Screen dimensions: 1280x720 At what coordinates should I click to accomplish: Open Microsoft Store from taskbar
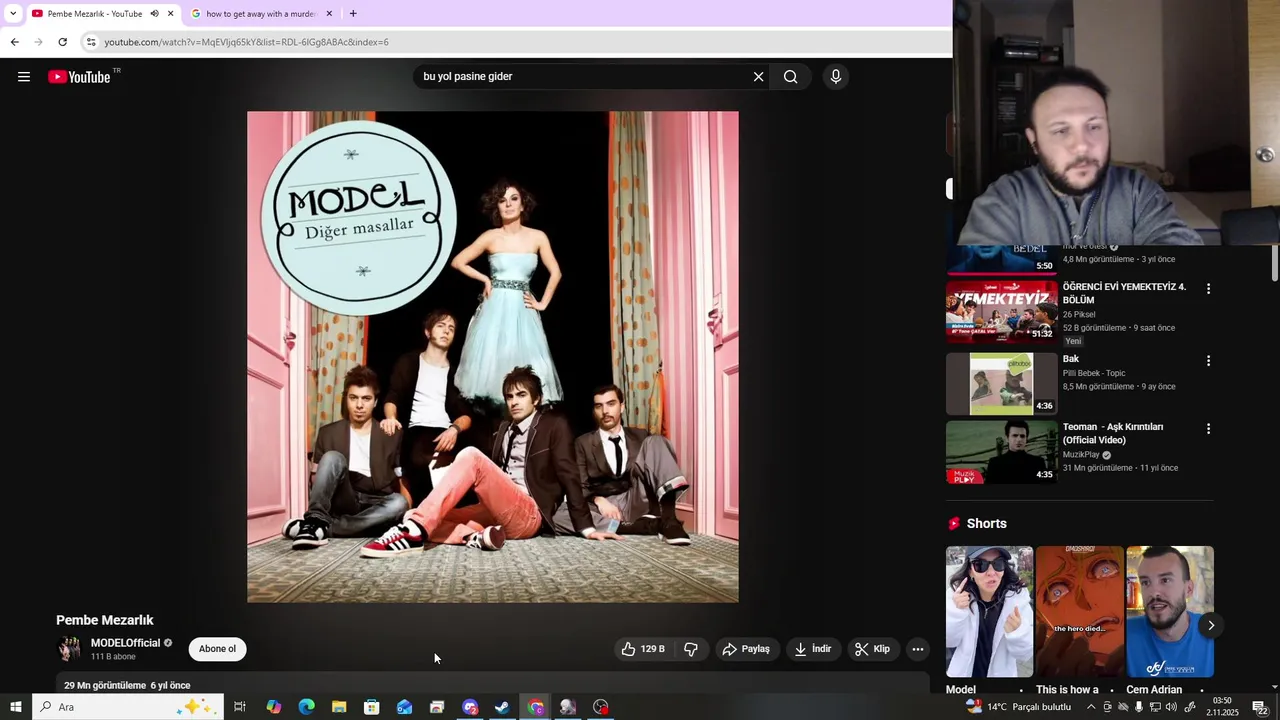[371, 707]
